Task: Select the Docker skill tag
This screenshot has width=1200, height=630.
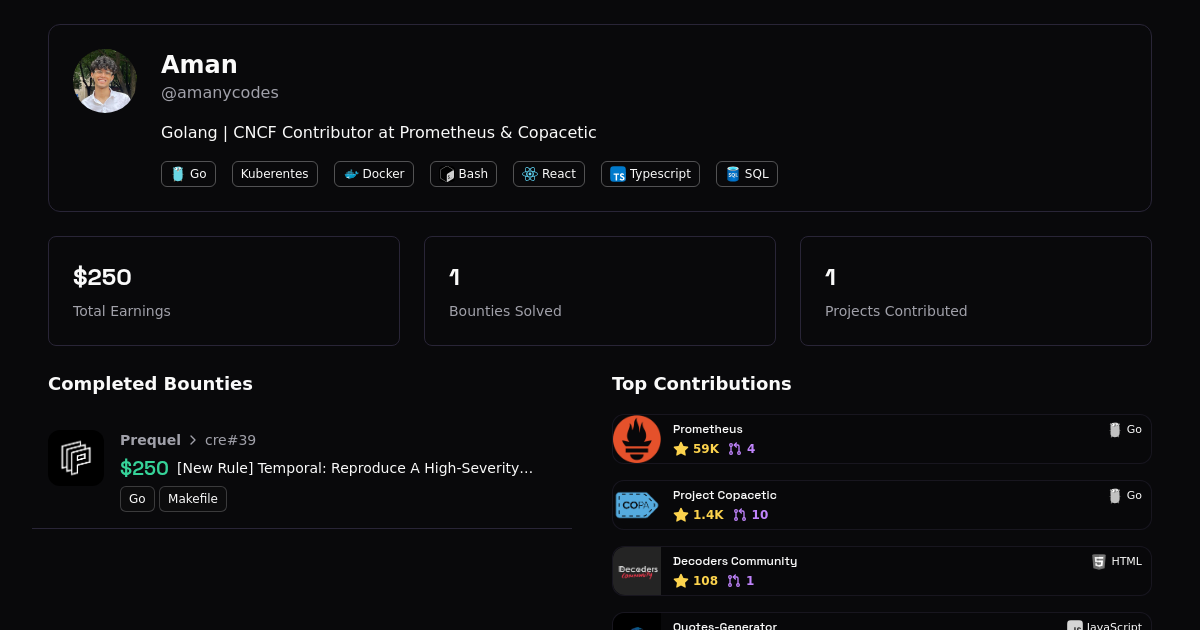Action: (x=374, y=174)
